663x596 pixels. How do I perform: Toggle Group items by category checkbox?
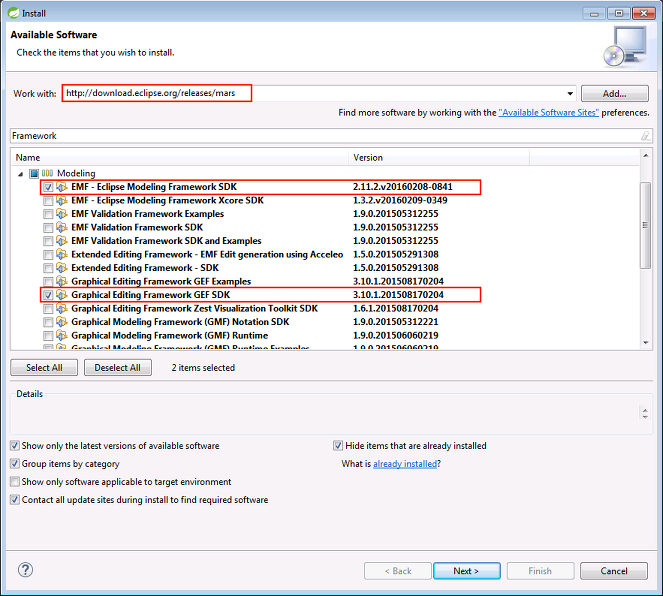[x=15, y=464]
